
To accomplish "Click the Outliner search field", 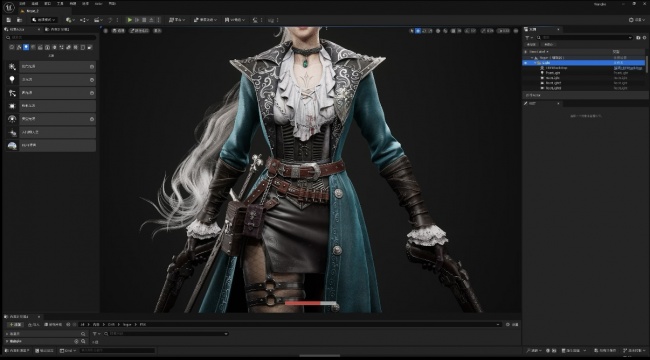I will point(585,37).
